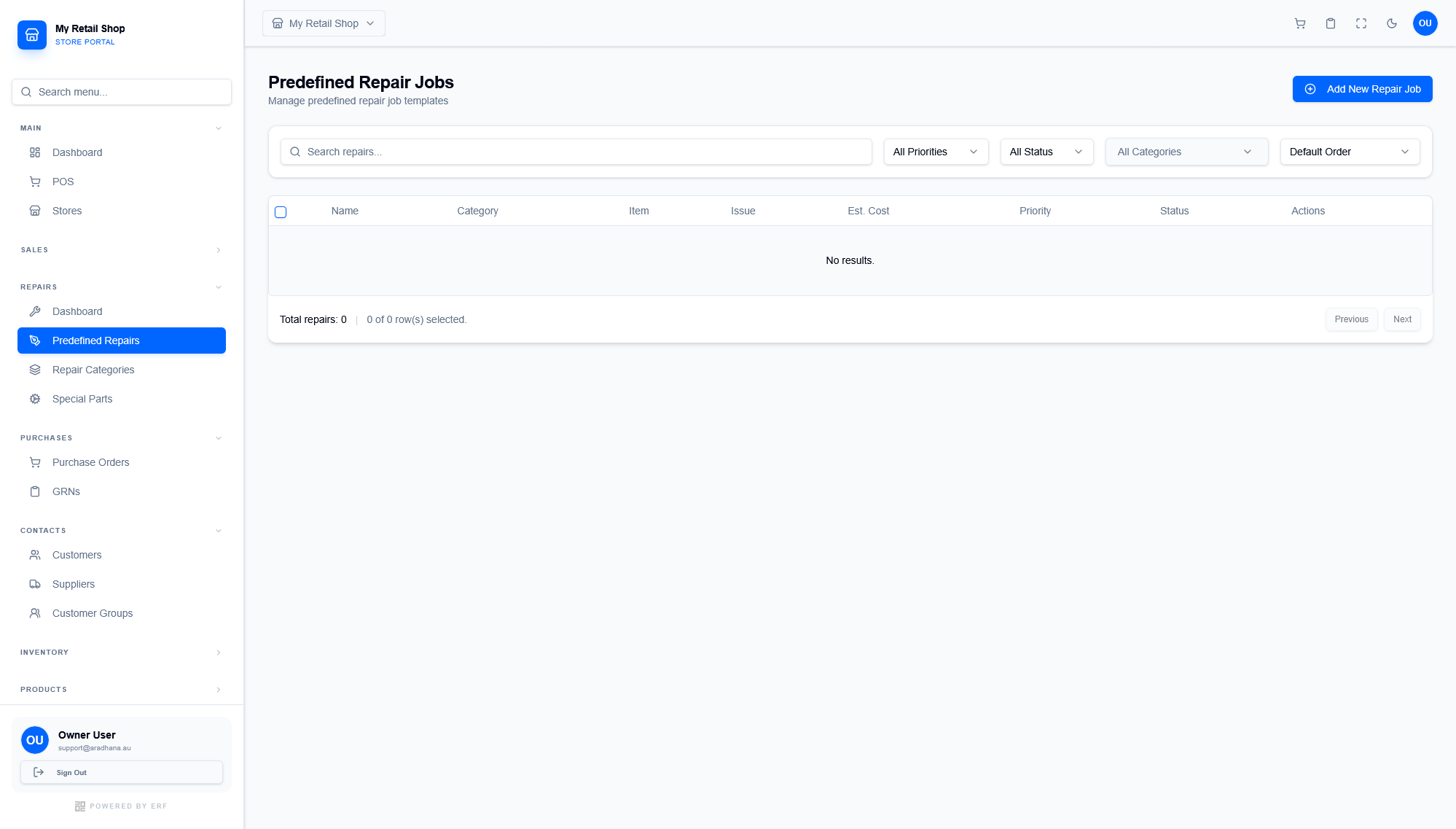Expand the PRODUCTS sidebar section
This screenshot has width=1456, height=829.
pyautogui.click(x=121, y=690)
